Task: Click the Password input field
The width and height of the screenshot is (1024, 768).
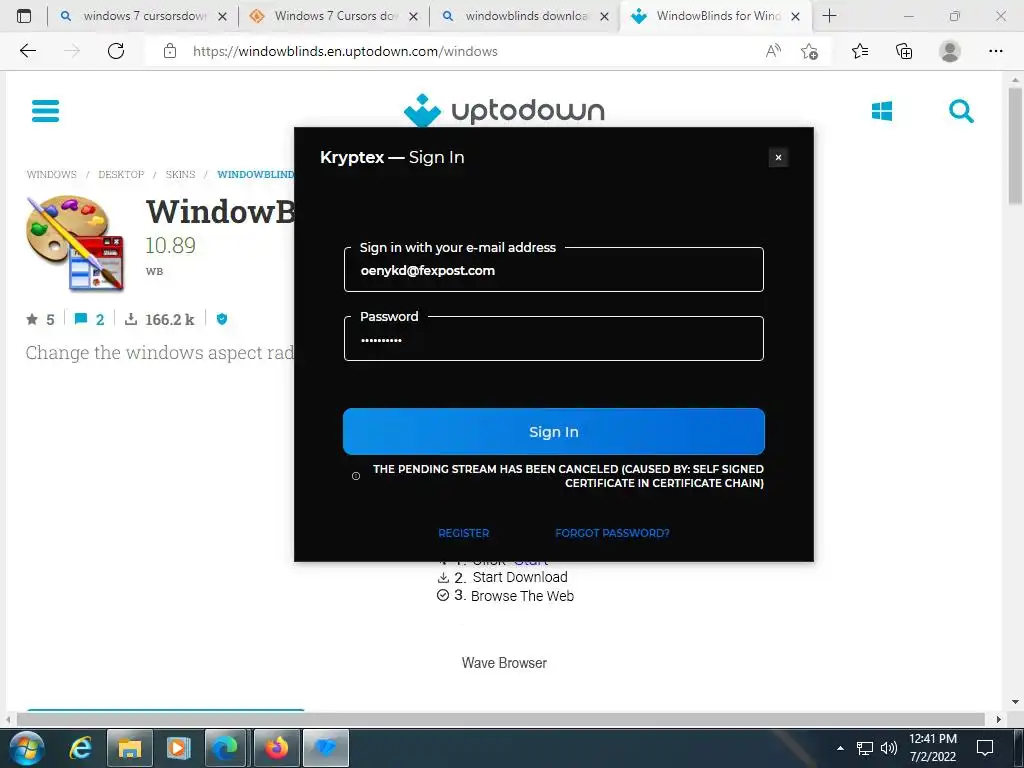Action: point(553,339)
